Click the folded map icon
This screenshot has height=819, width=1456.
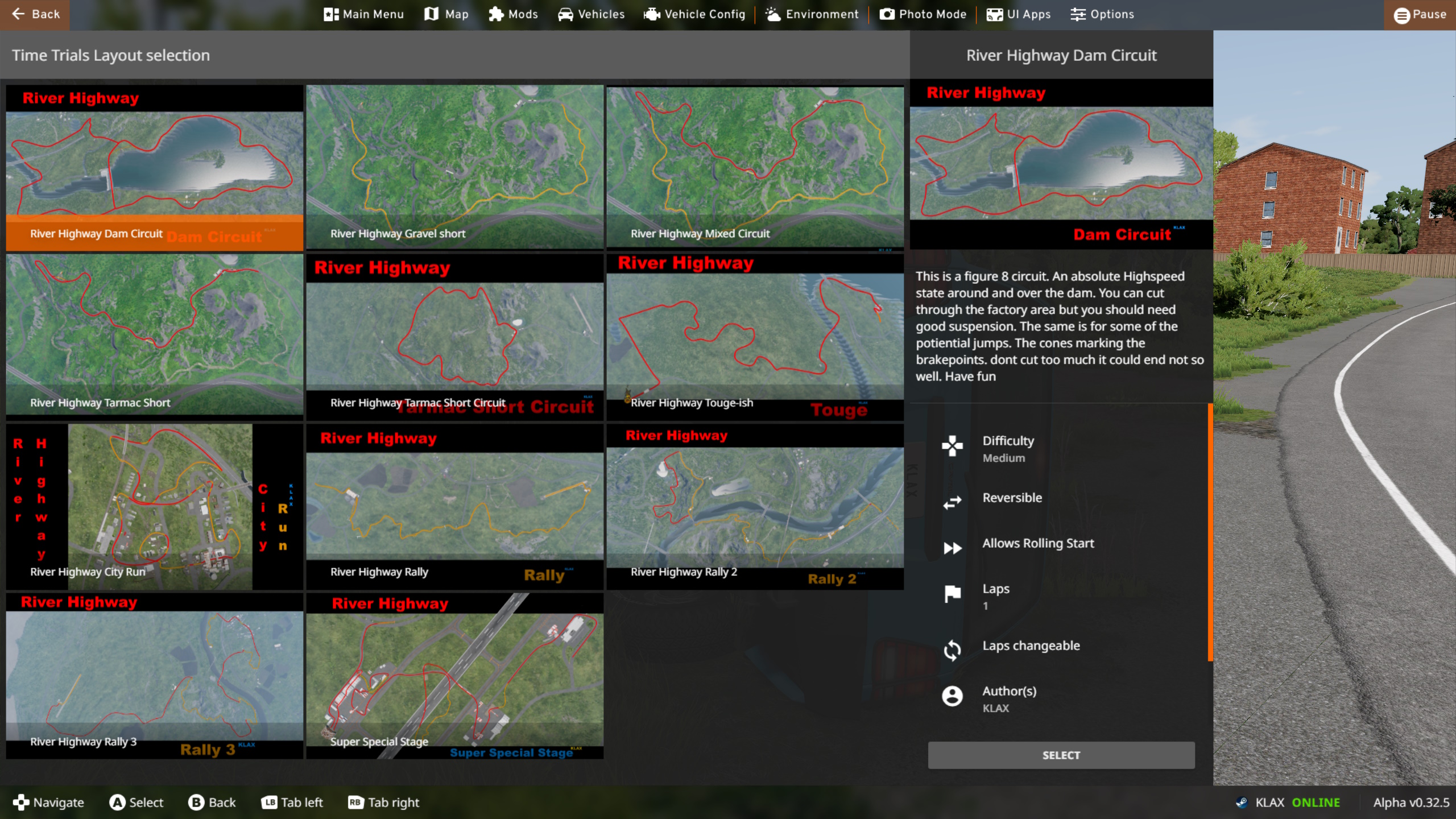pyautogui.click(x=432, y=14)
